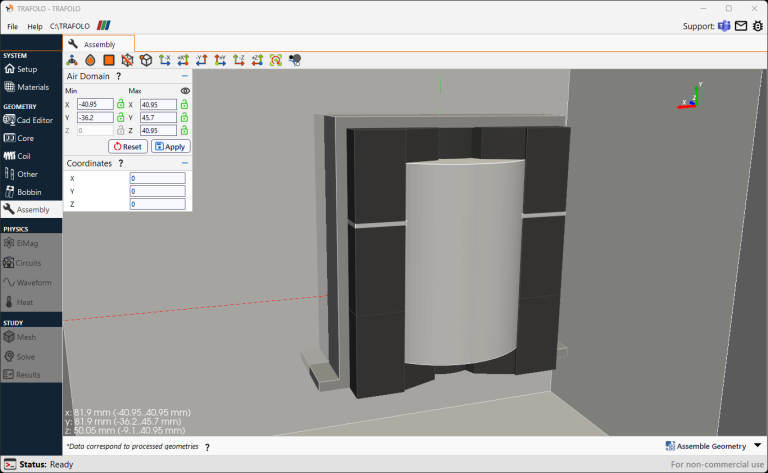Set view to -X direction
This screenshot has width=768, height=473.
(165, 60)
